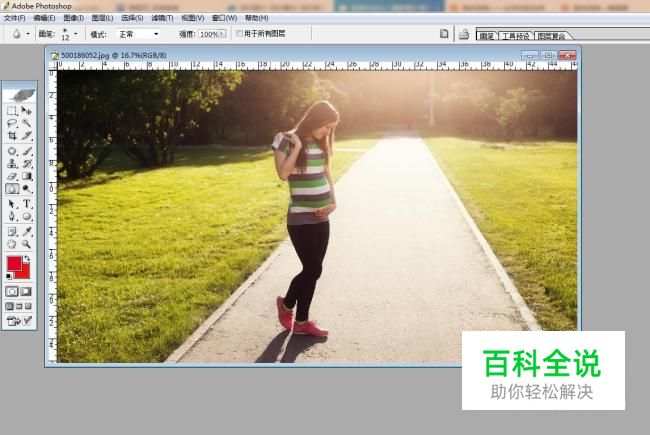Click the horizontal ruler above the photo
The height and width of the screenshot is (435, 650).
tap(317, 65)
